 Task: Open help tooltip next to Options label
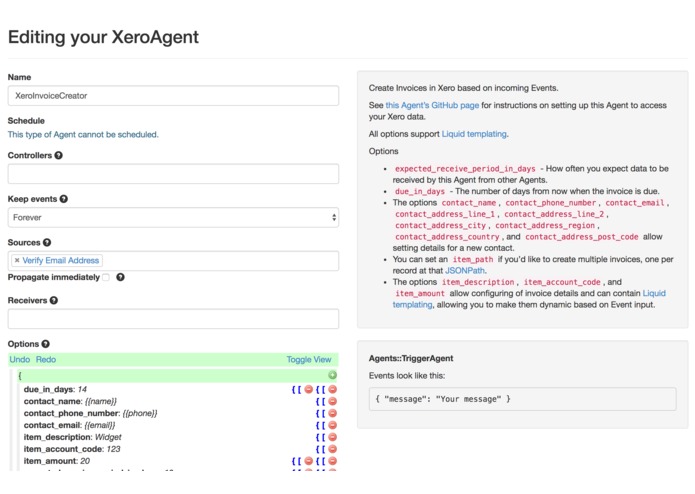(46, 344)
